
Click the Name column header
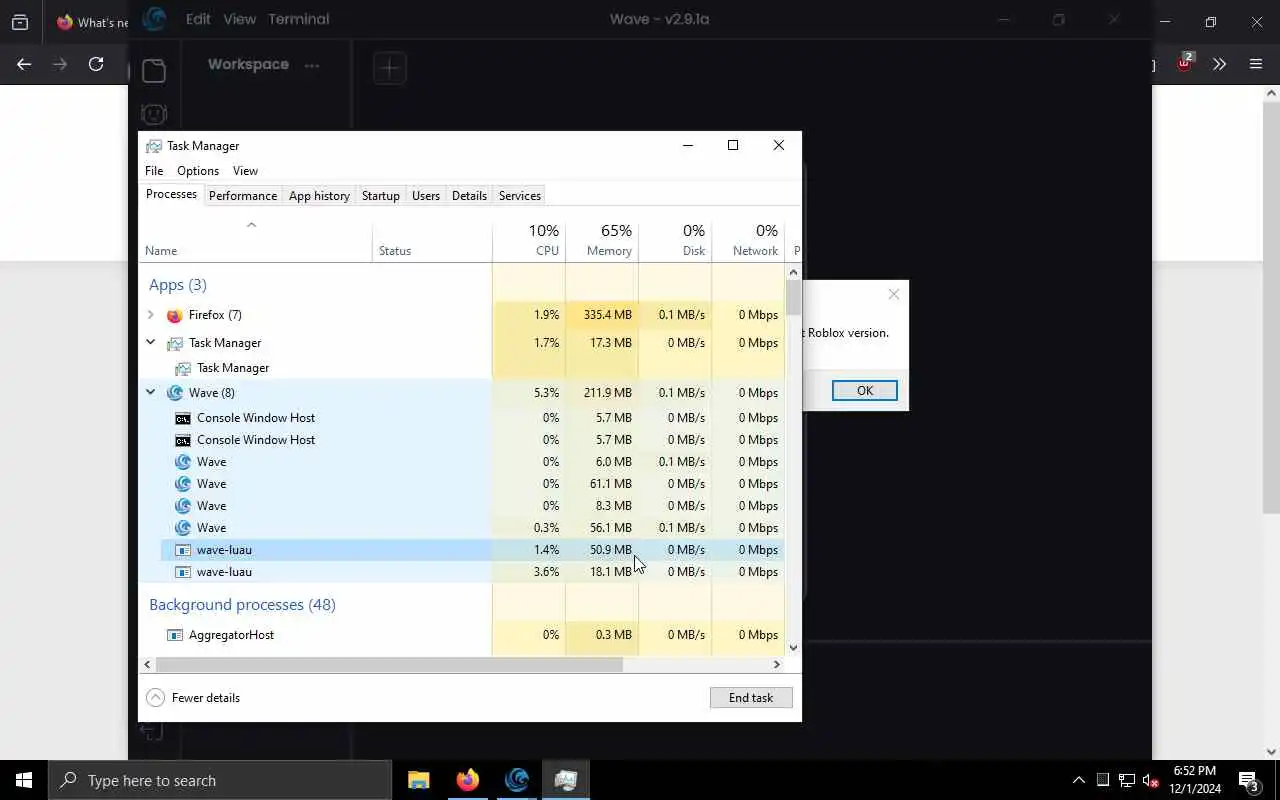pos(255,240)
